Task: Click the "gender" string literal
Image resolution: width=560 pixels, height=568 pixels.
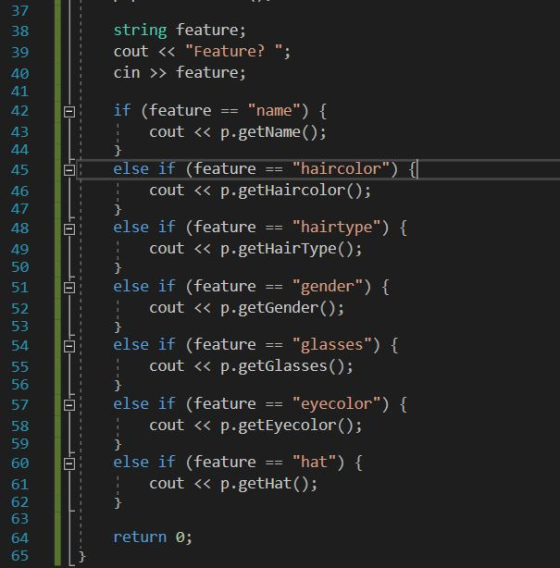Action: tap(327, 287)
